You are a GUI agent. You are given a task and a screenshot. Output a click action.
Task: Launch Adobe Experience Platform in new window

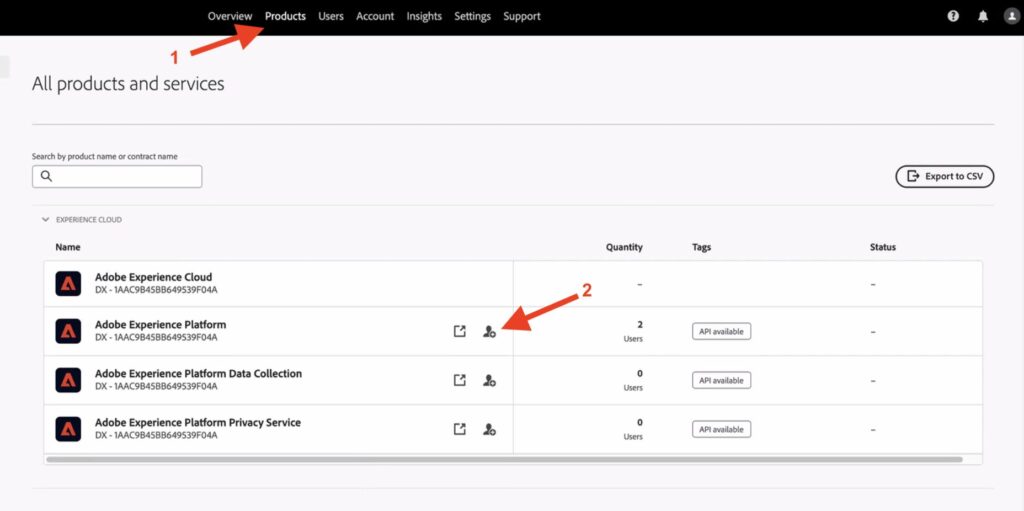(x=460, y=331)
